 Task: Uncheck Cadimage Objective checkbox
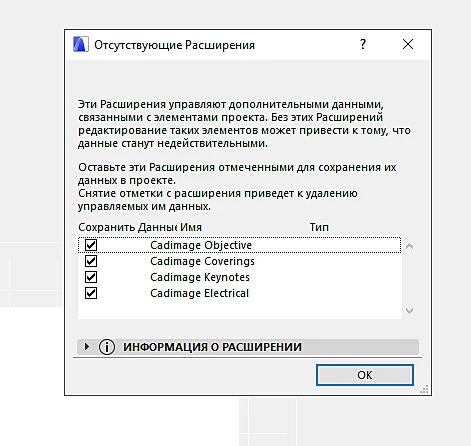click(91, 245)
